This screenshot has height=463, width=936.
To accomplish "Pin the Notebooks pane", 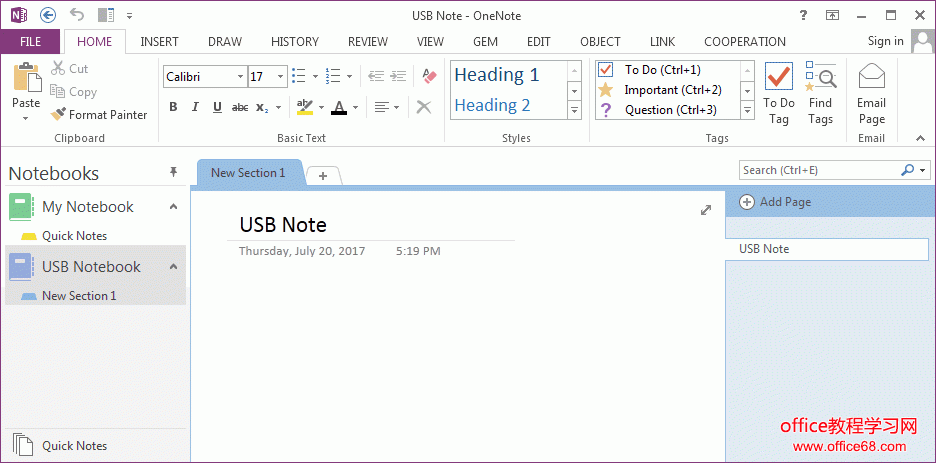I will (173, 172).
